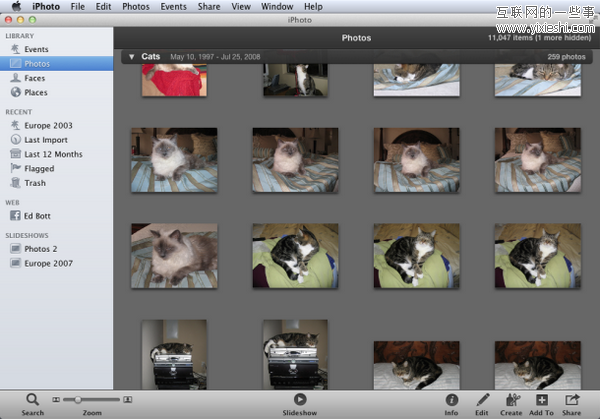Viewport: 600px width, 419px height.
Task: Click the Add To icon
Action: [541, 399]
